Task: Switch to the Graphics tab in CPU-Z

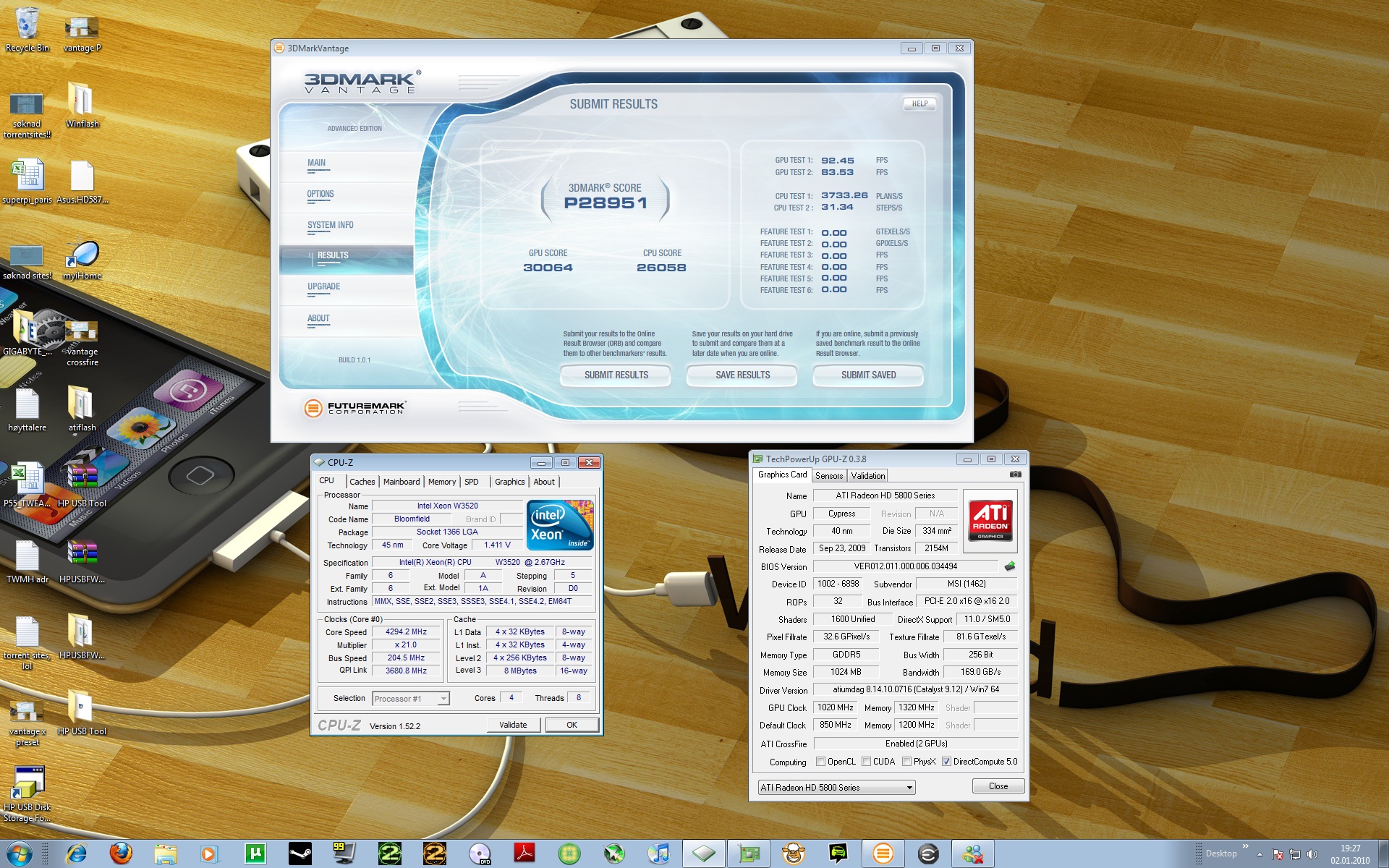Action: point(510,482)
